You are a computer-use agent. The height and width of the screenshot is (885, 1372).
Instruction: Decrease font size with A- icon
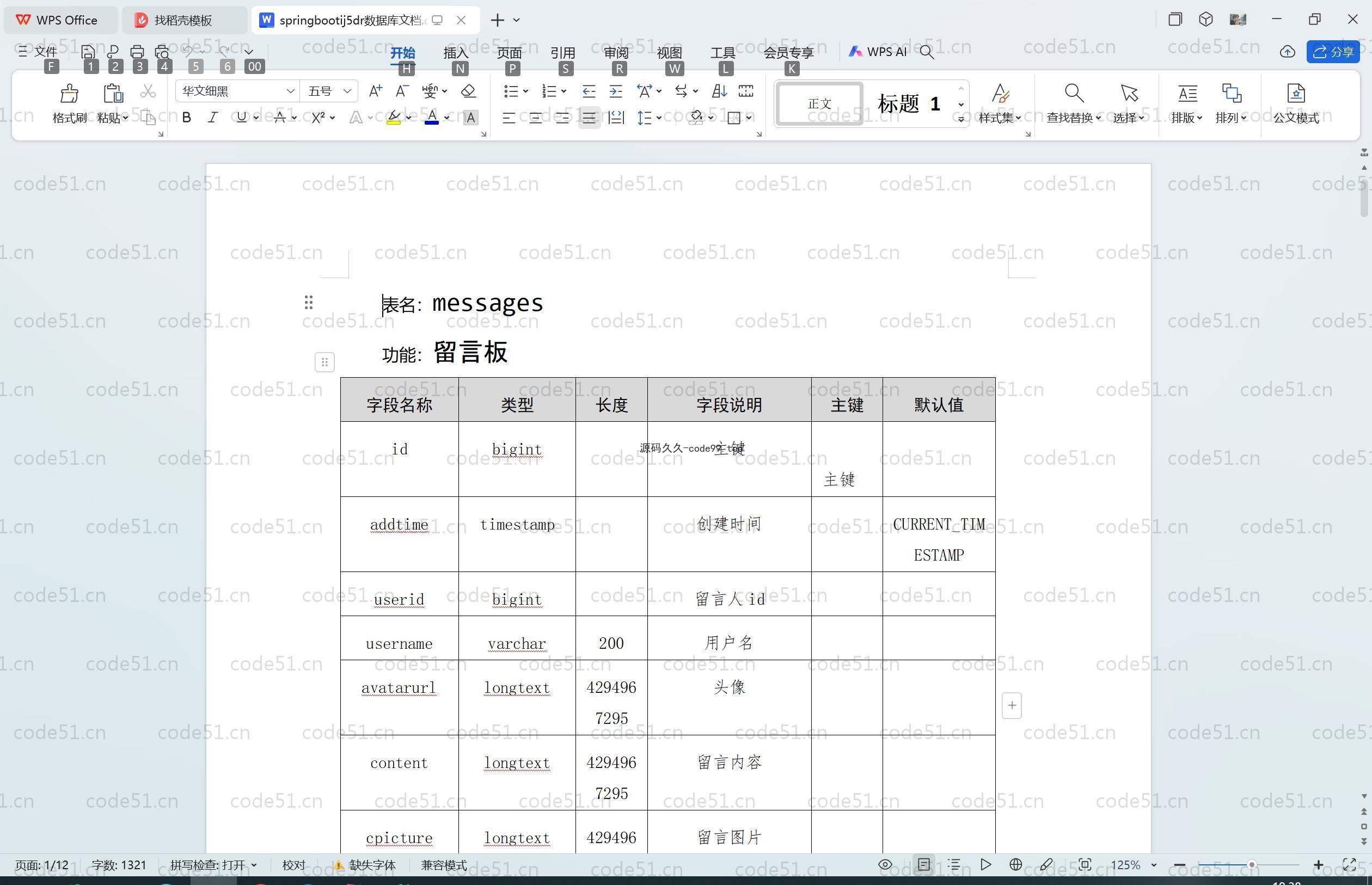tap(402, 91)
